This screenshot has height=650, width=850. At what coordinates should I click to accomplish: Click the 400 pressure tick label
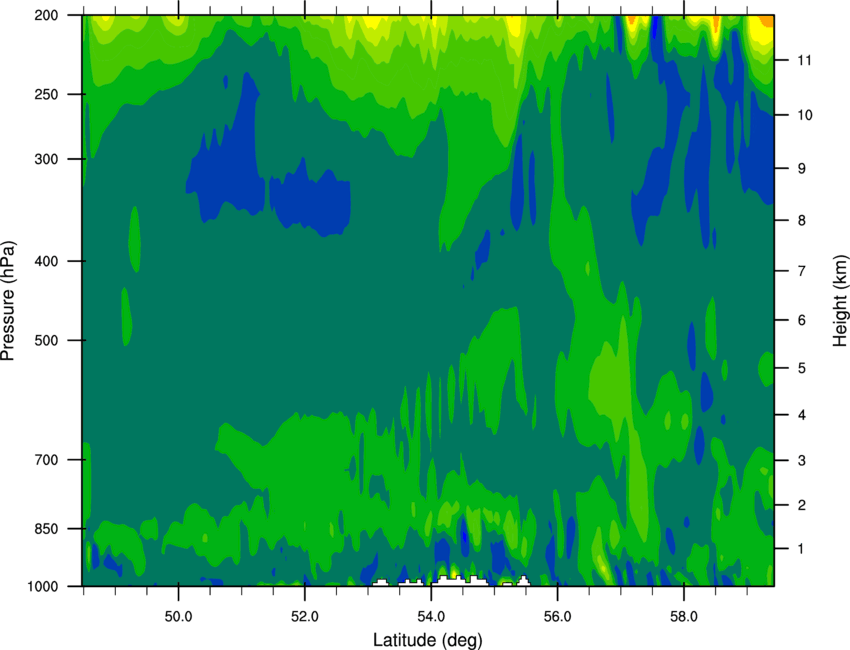click(x=46, y=261)
